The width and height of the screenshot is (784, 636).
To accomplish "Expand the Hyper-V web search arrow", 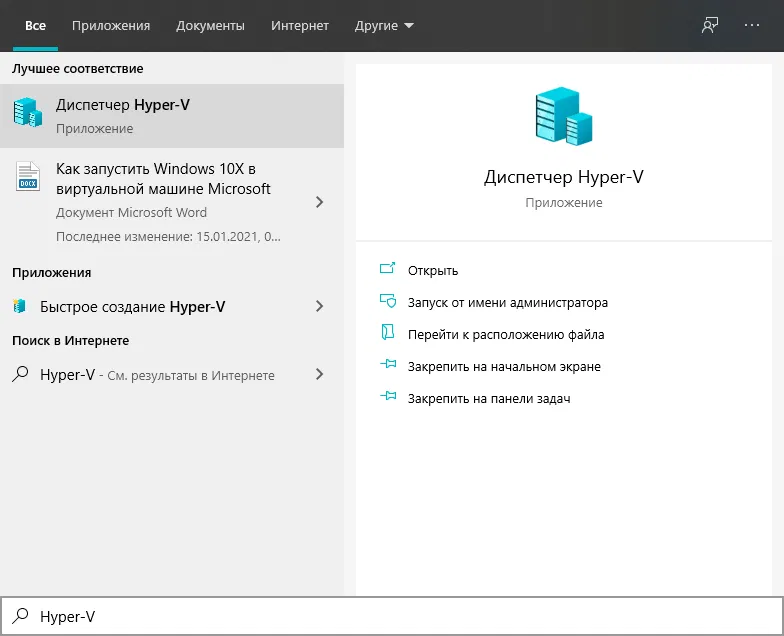I will 320,375.
